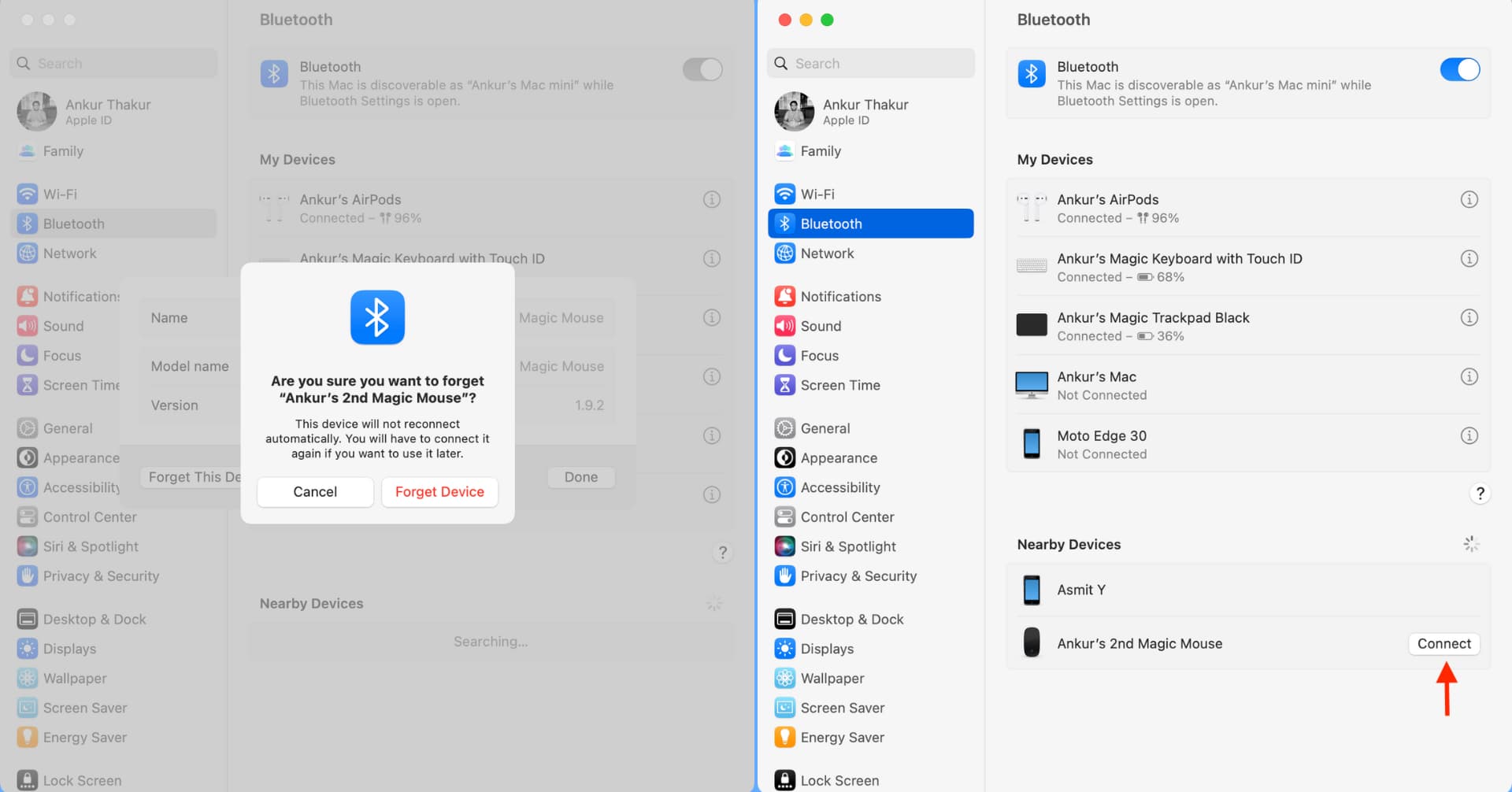Select Wi-Fi in left window sidebar
Screen dimensions: 1512x792
point(113,194)
